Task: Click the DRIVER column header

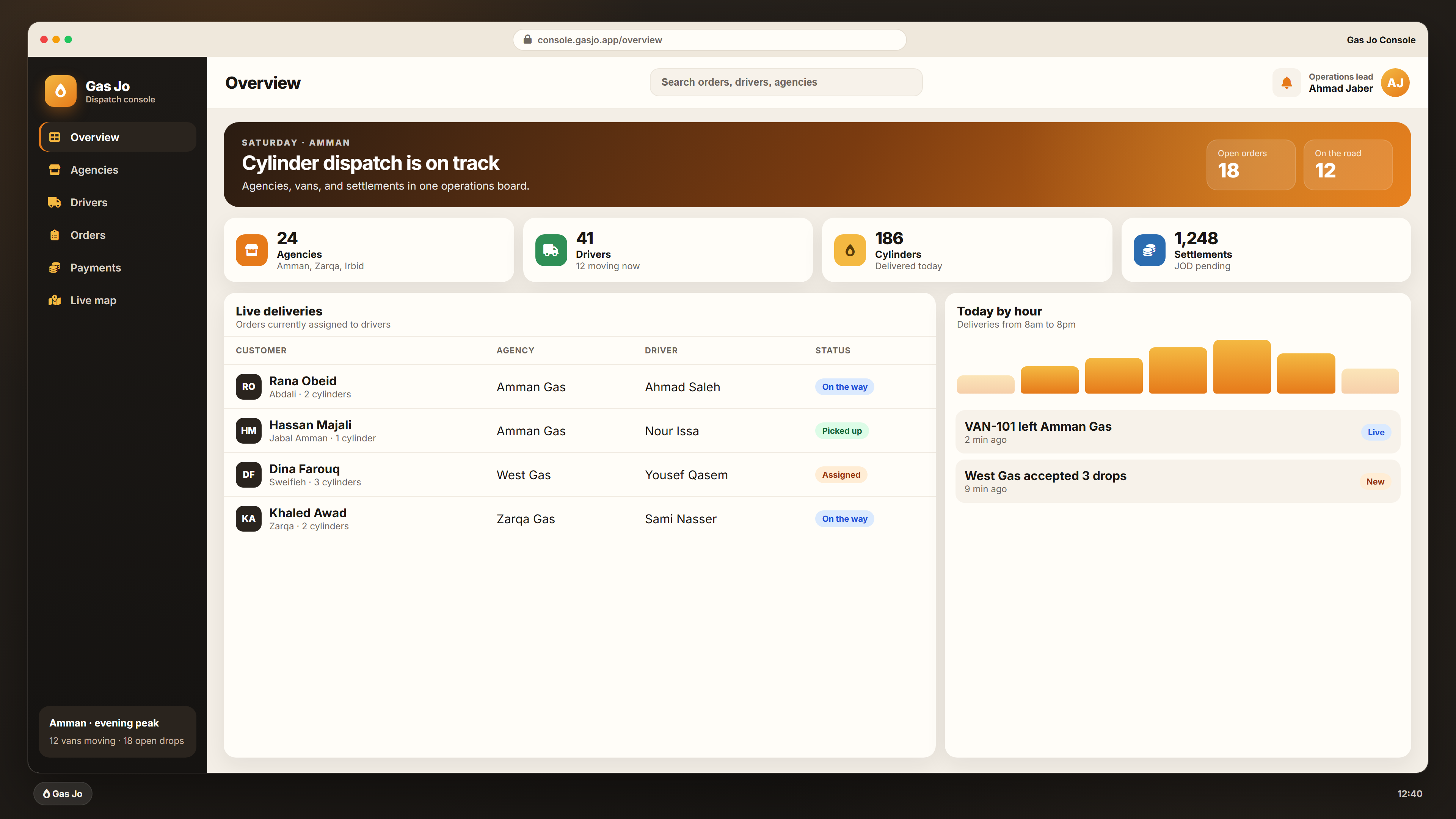Action: [x=661, y=350]
